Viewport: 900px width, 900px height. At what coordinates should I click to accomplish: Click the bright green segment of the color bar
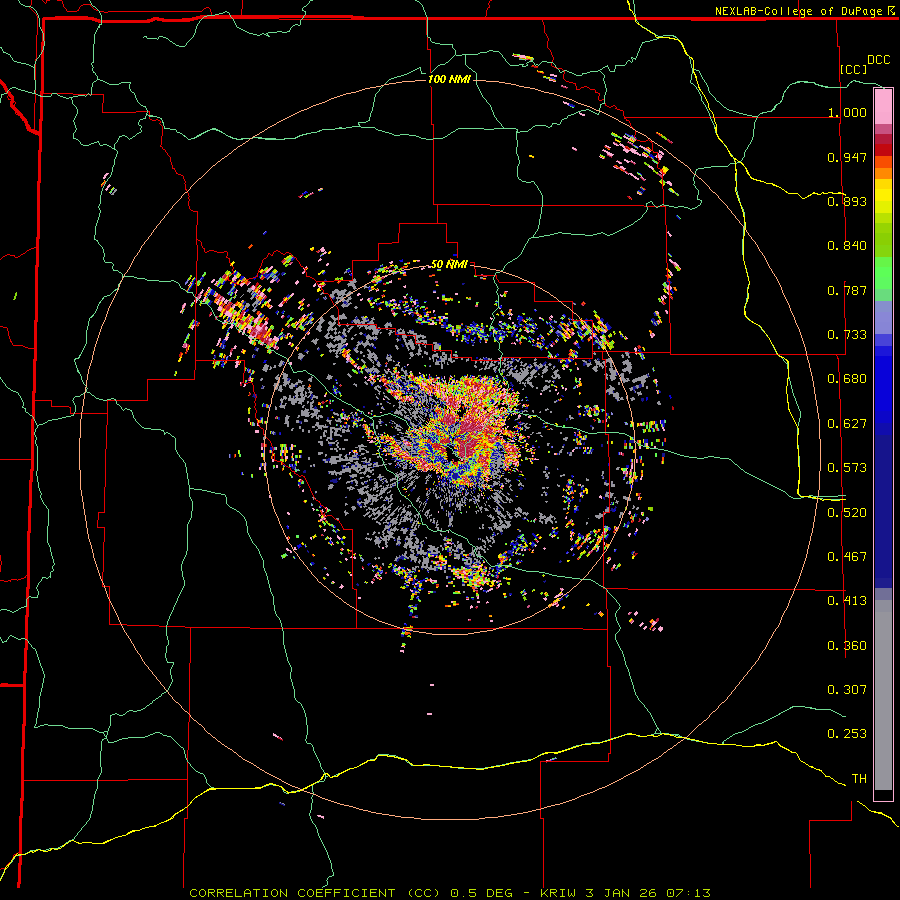point(883,273)
